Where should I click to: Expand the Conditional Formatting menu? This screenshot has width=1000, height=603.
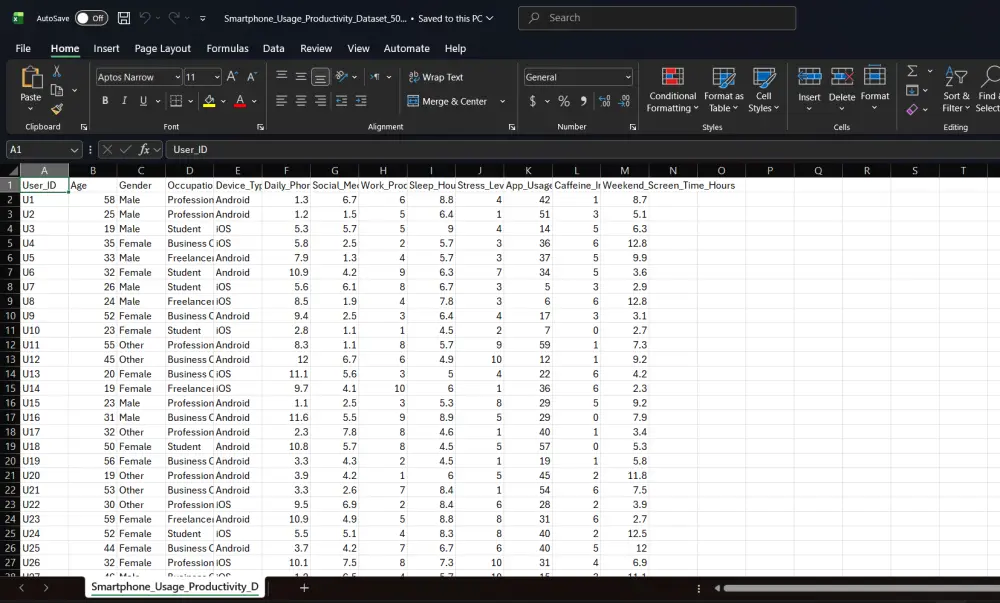tap(672, 90)
